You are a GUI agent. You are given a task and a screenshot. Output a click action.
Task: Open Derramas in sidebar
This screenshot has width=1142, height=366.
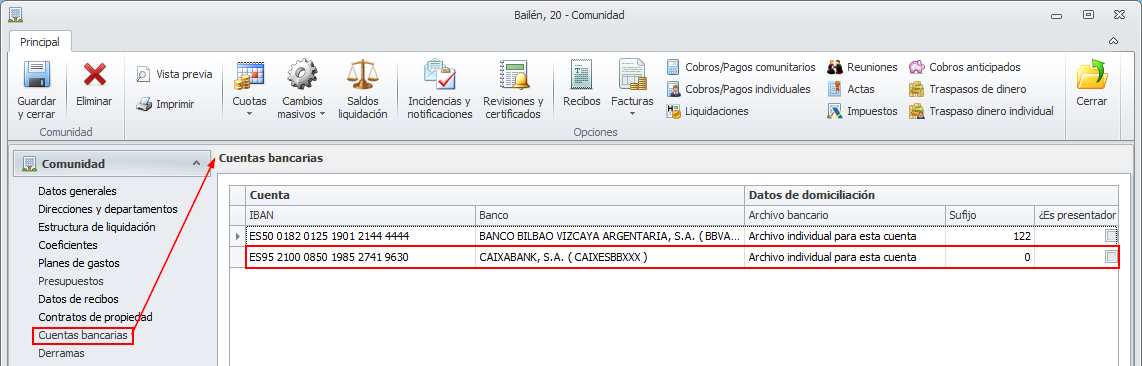(x=61, y=353)
